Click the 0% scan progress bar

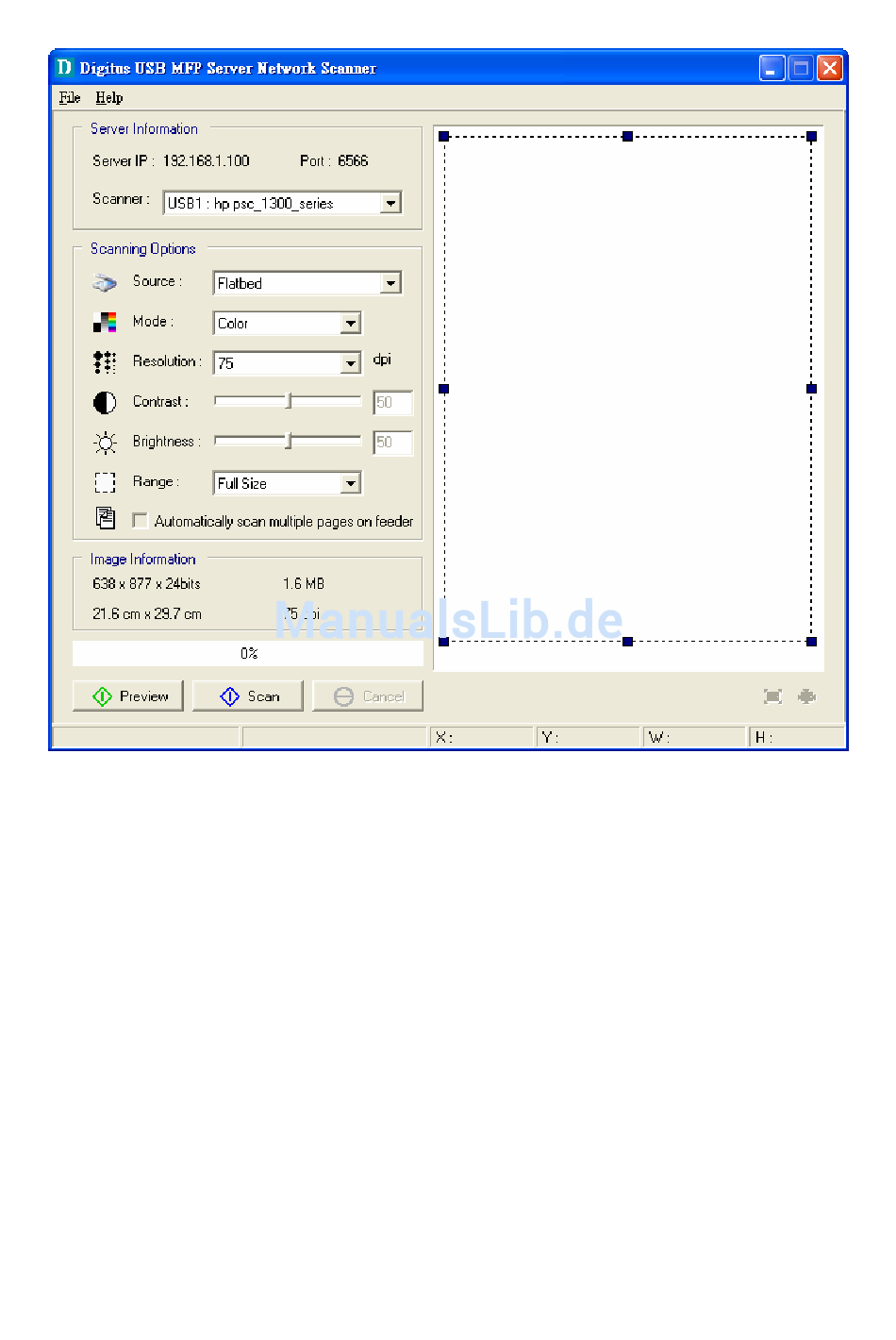(248, 653)
